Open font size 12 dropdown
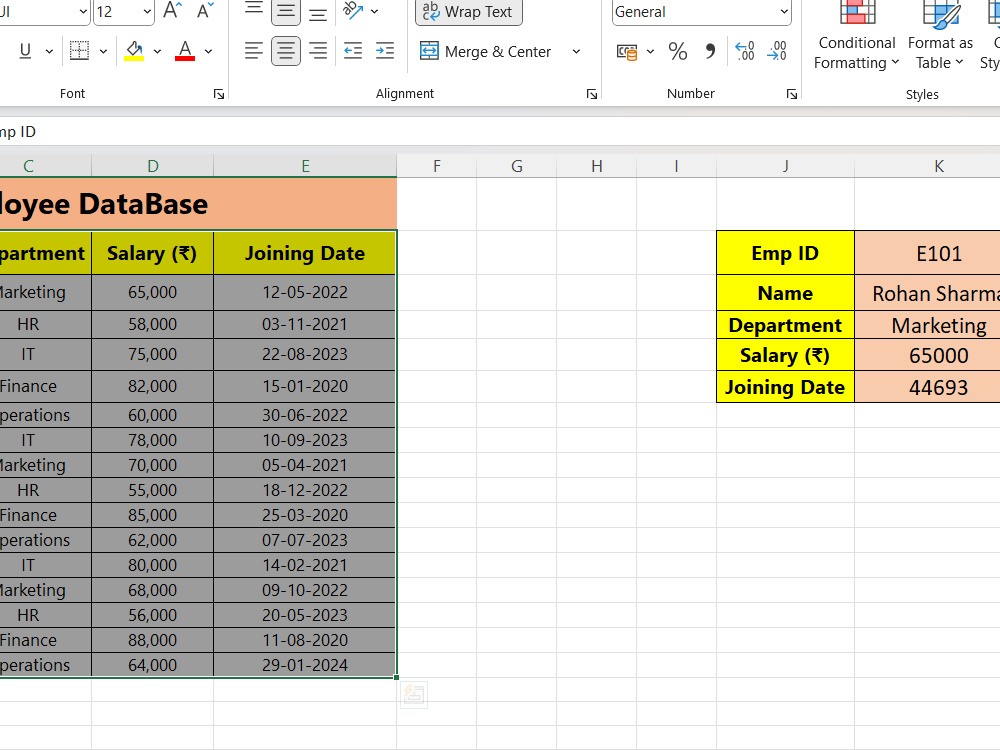The image size is (1000, 750). click(147, 11)
